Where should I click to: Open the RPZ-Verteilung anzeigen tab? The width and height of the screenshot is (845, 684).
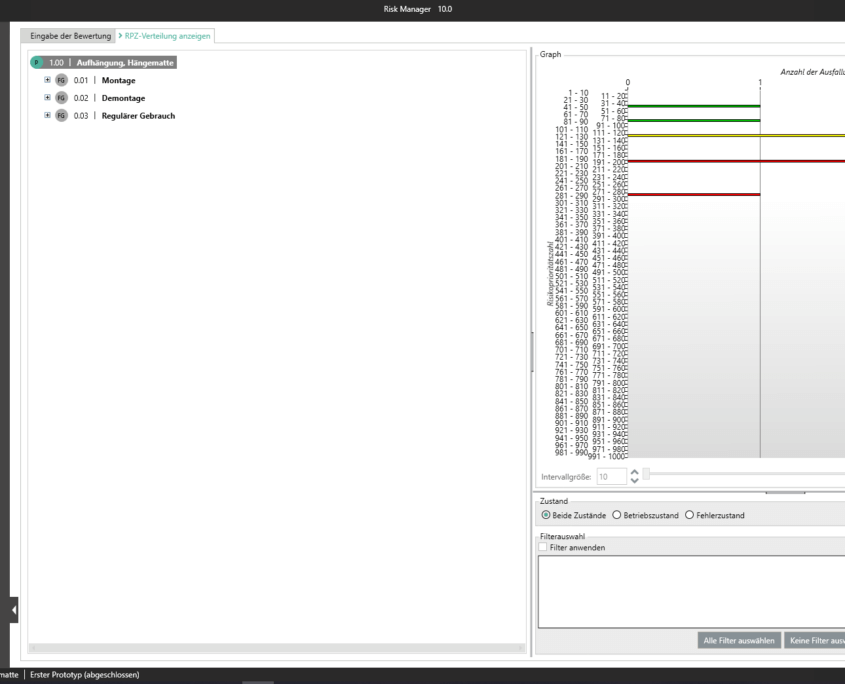pyautogui.click(x=165, y=36)
